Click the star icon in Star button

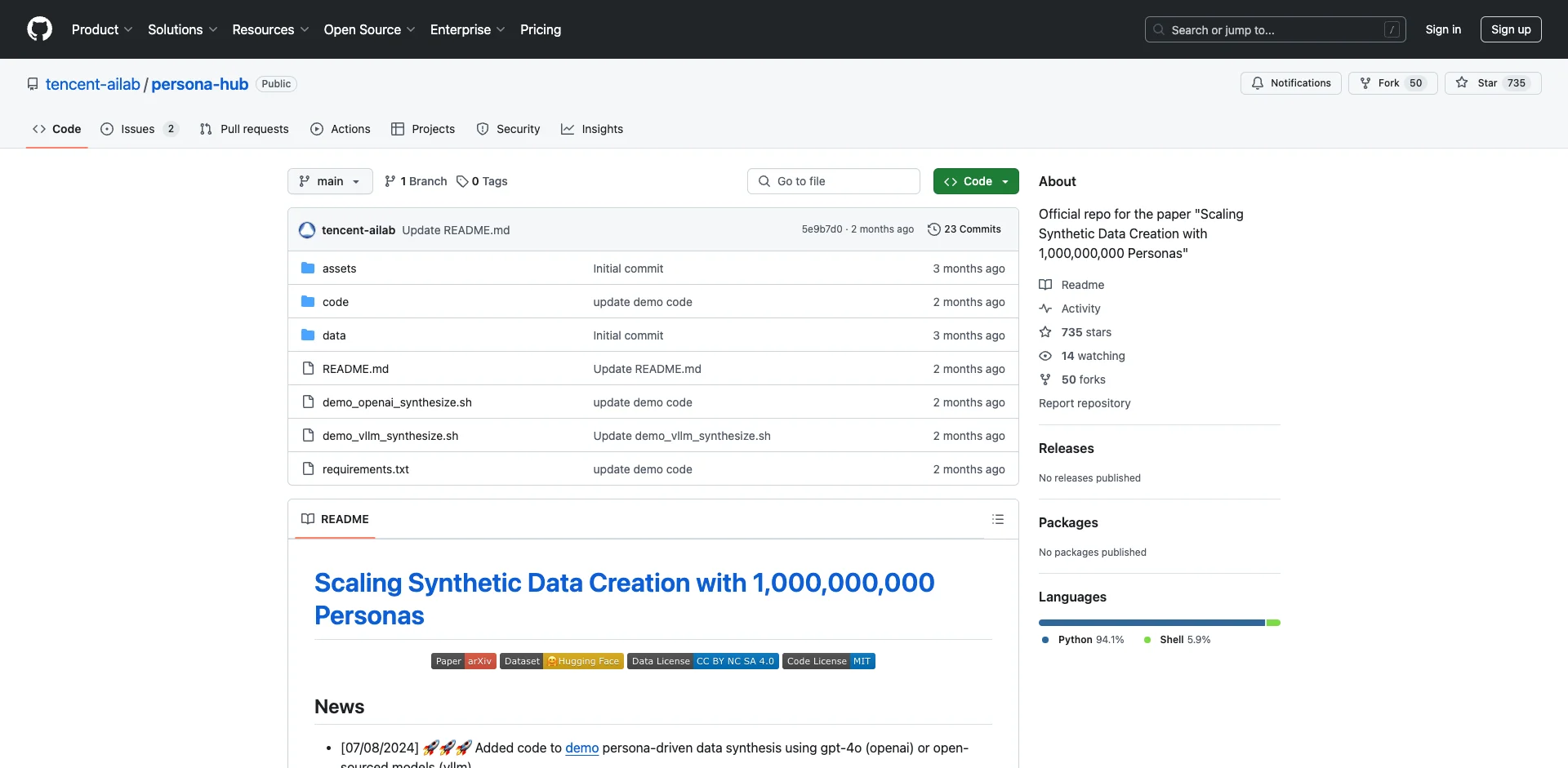[1462, 83]
